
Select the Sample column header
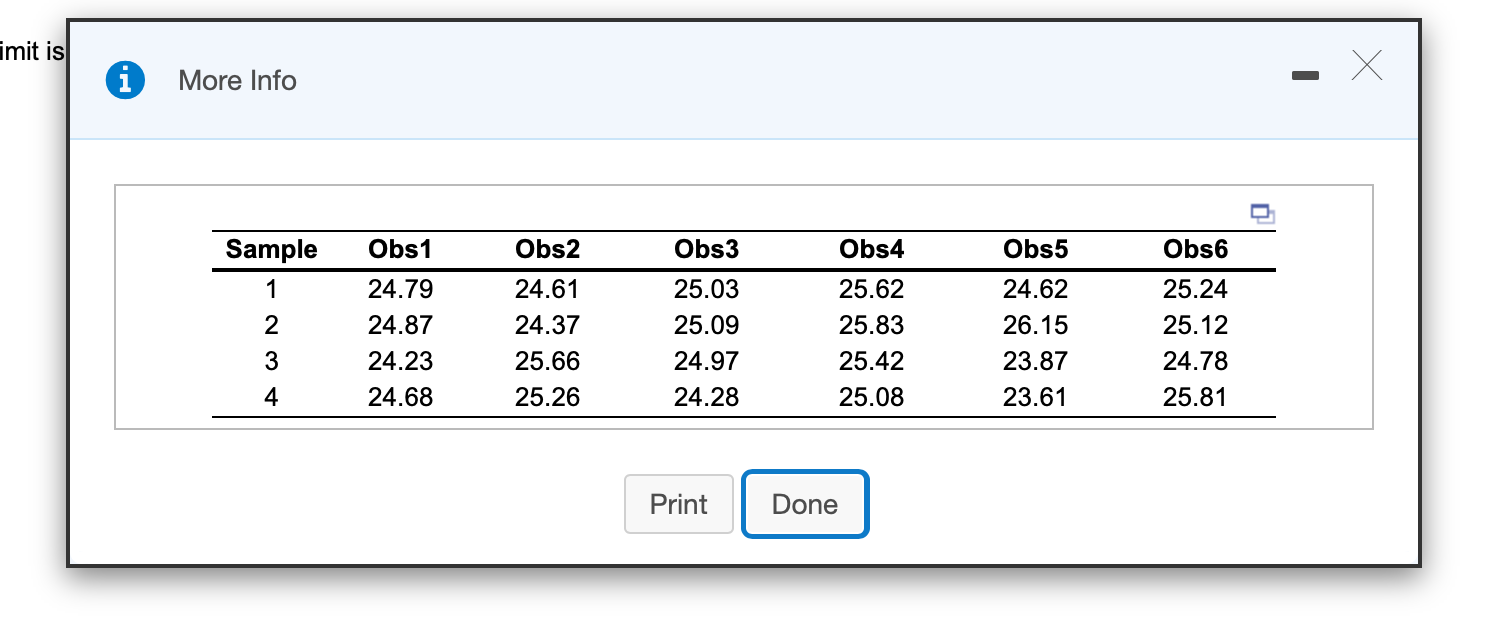coord(271,250)
